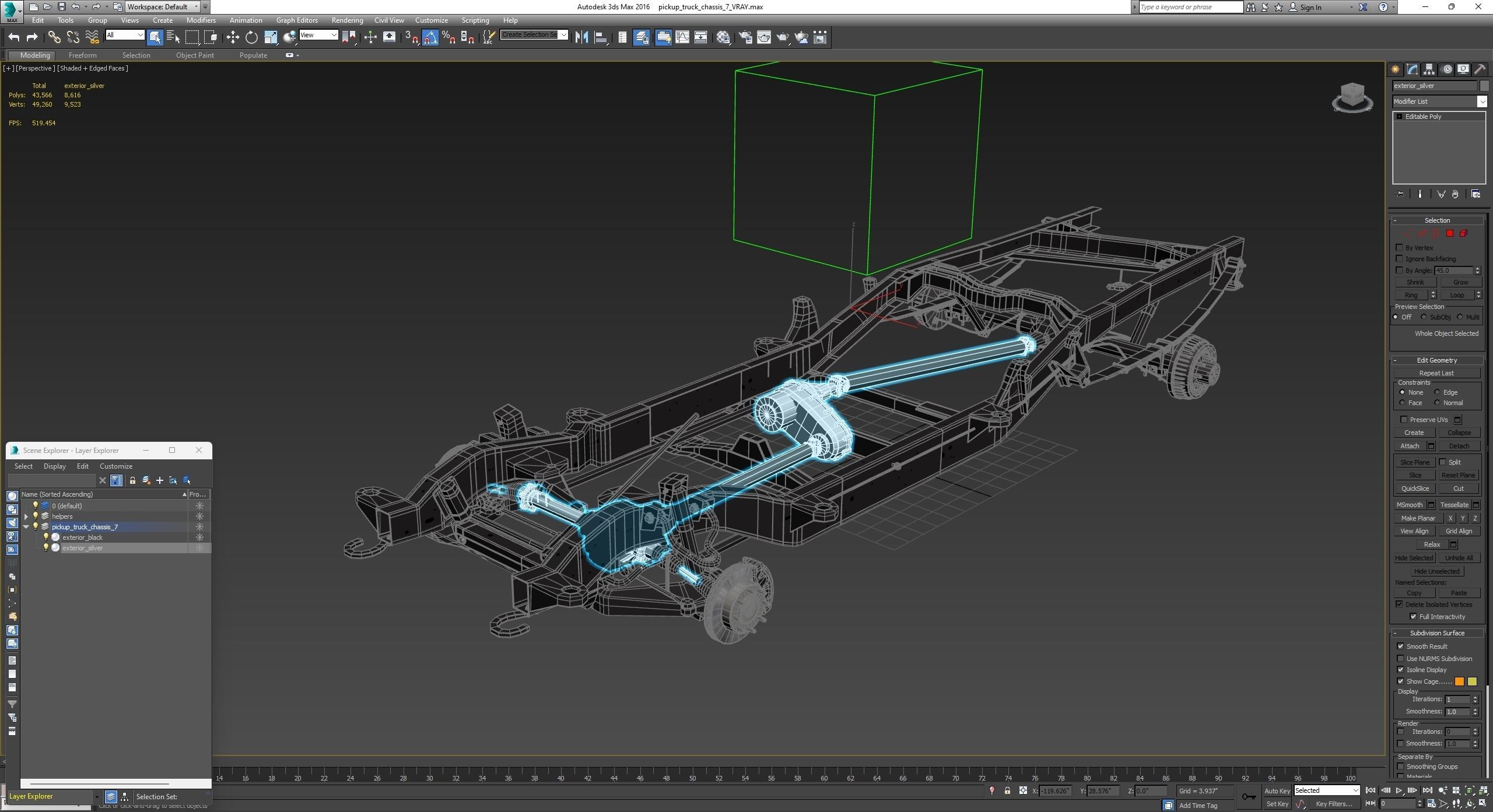The image size is (1493, 812).
Task: Uncheck the Isoline Display option
Action: click(1401, 670)
